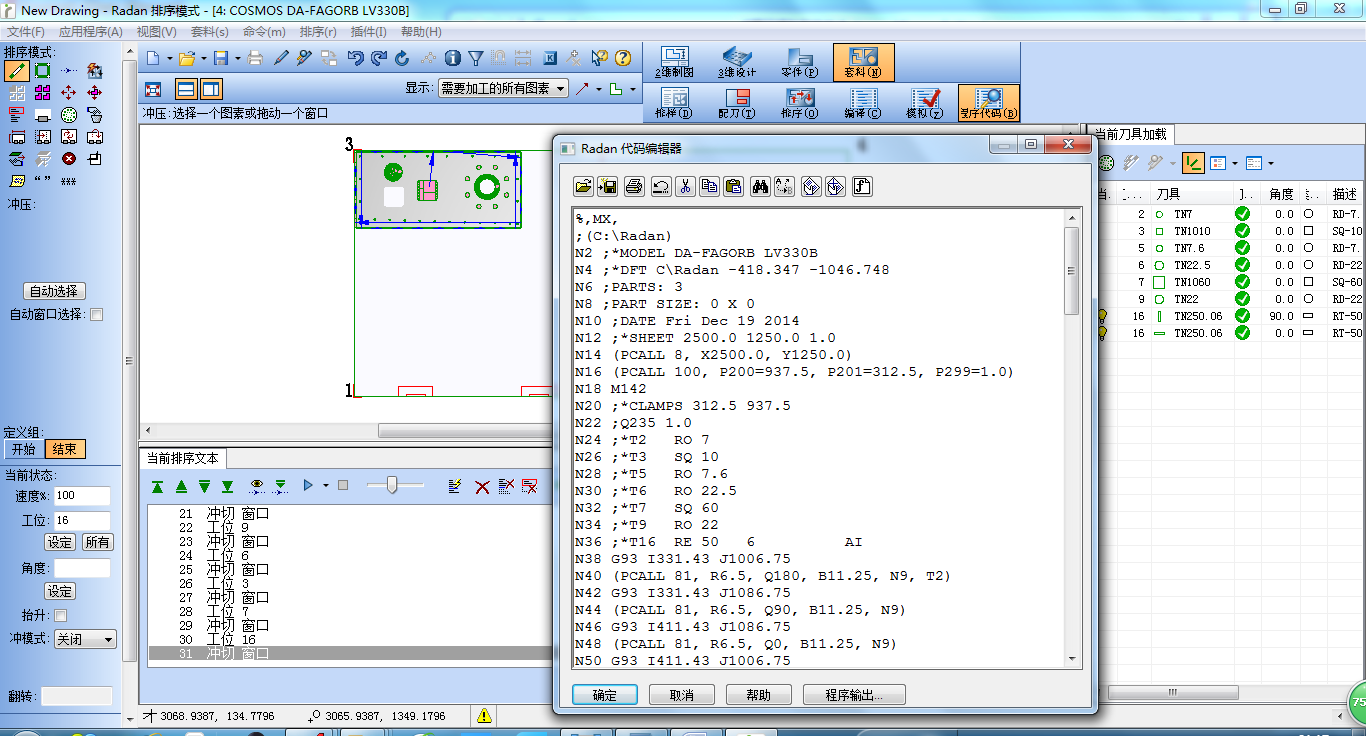Select the pencil tool in 排序模式 palette
This screenshot has width=1366, height=736.
point(16,71)
